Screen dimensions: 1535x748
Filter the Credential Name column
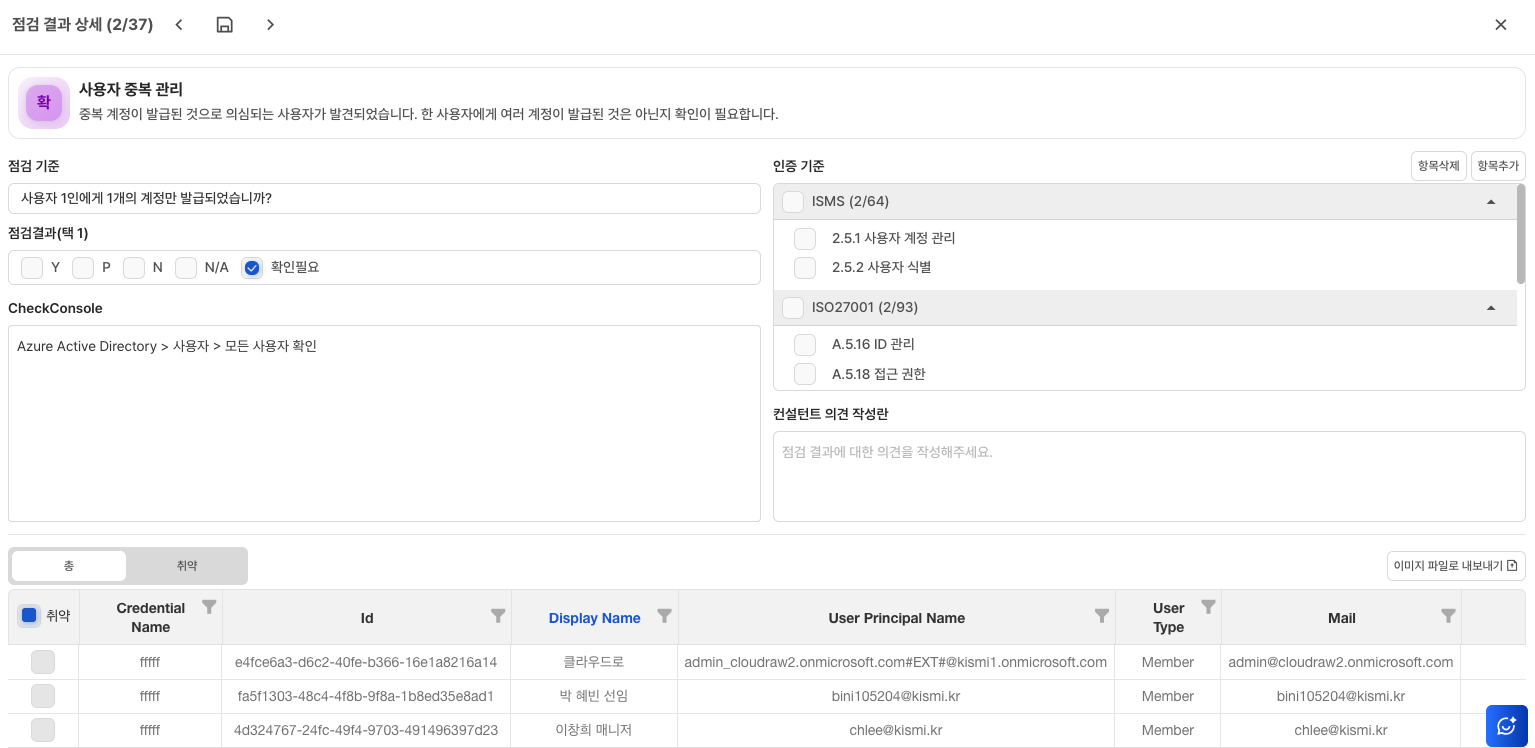209,607
